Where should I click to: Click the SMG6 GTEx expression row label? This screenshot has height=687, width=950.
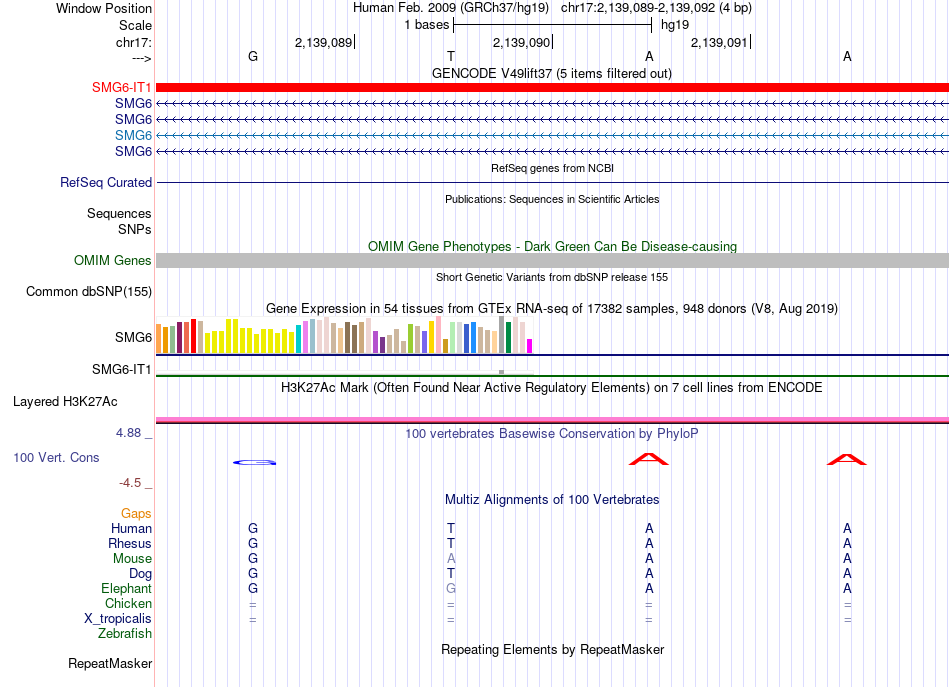[133, 337]
